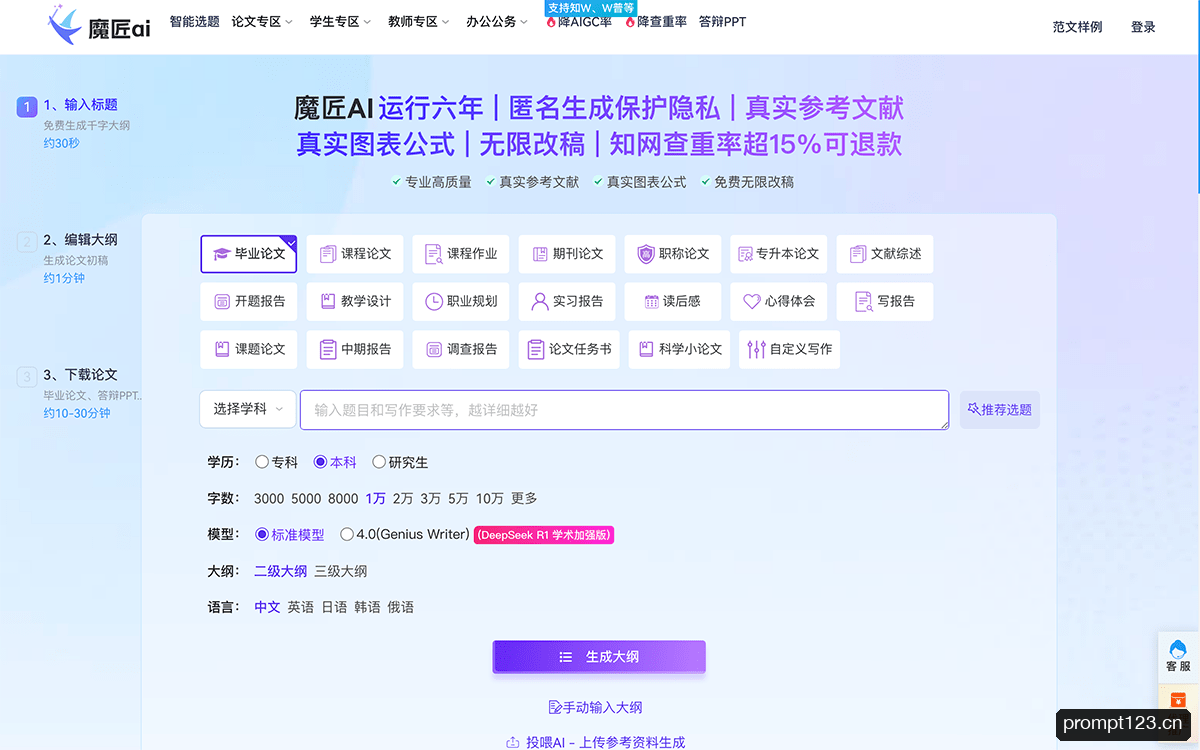Open 投喂AI 上传参考资料生成 link
This screenshot has height=750, width=1200.
click(596, 742)
